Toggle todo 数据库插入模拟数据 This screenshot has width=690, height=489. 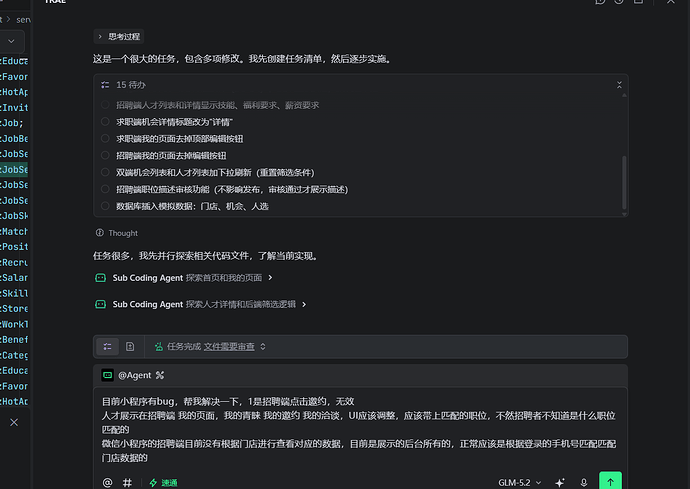pyautogui.click(x=105, y=206)
